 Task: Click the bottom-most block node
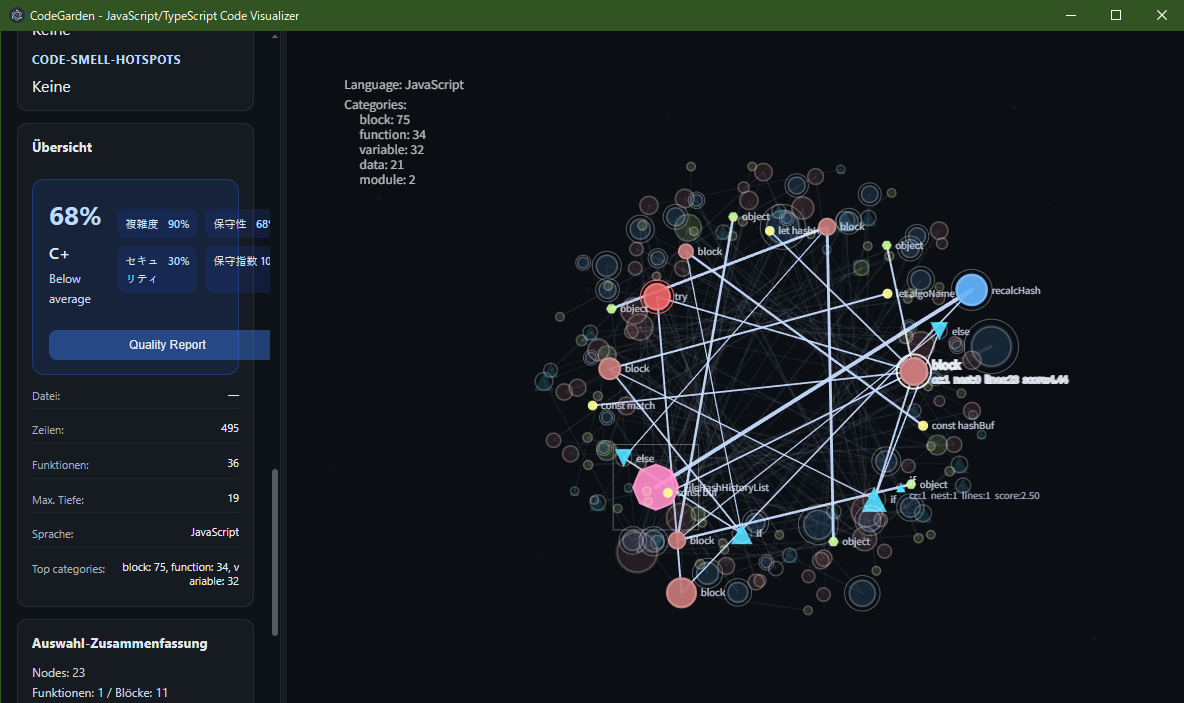[x=681, y=593]
